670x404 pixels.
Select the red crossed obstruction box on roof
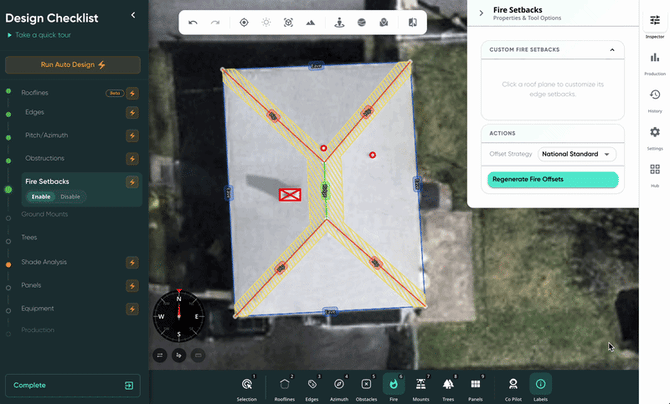[290, 195]
